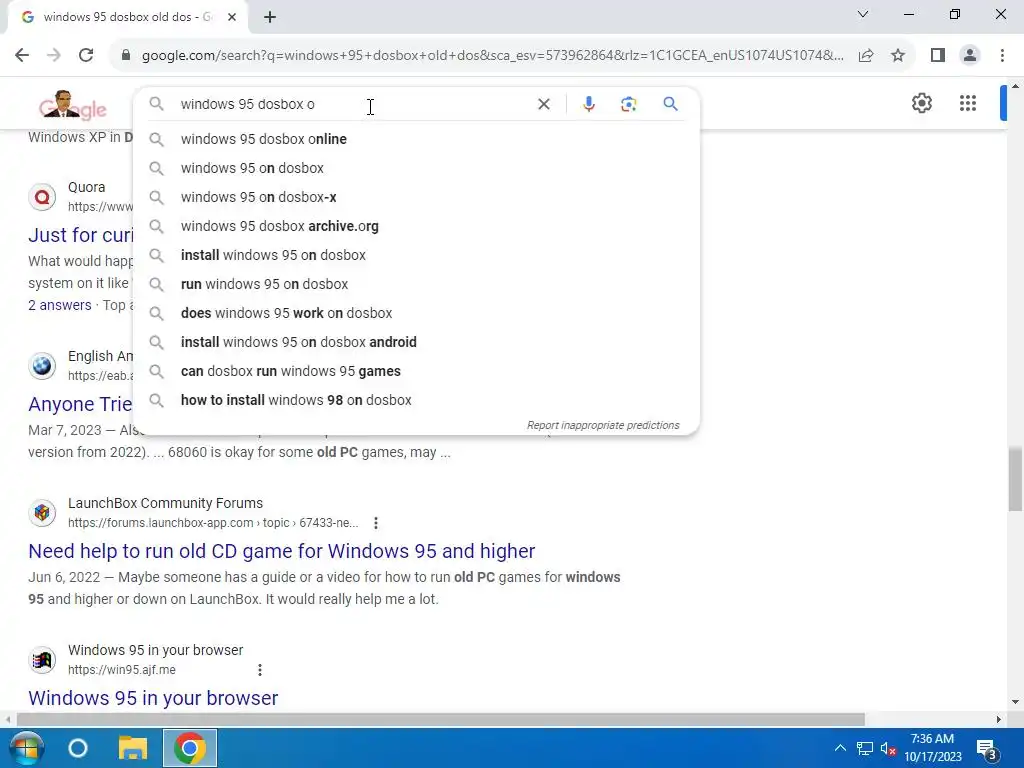Open the Quora 'Just for curi' result
The image size is (1024, 768).
click(x=80, y=235)
